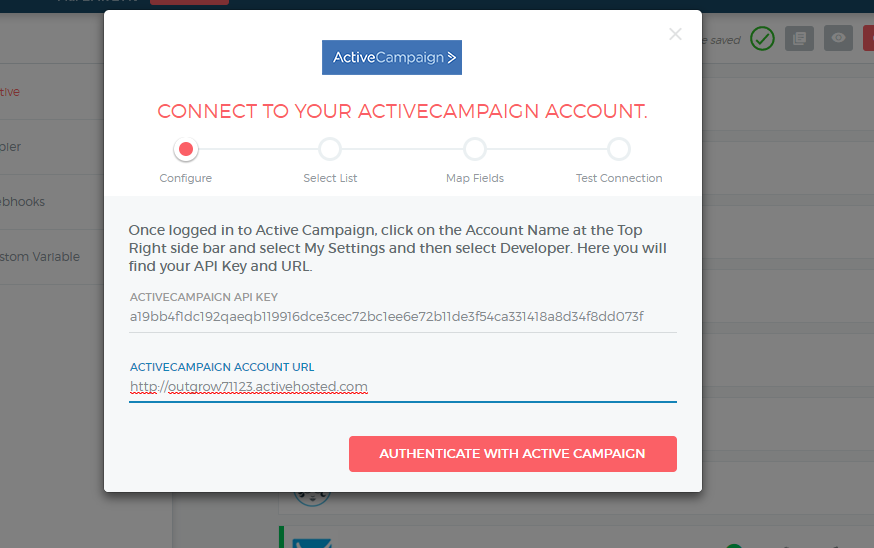
Task: Click the dialog heading Connect To Your ActiveCampaign Account
Action: (402, 111)
